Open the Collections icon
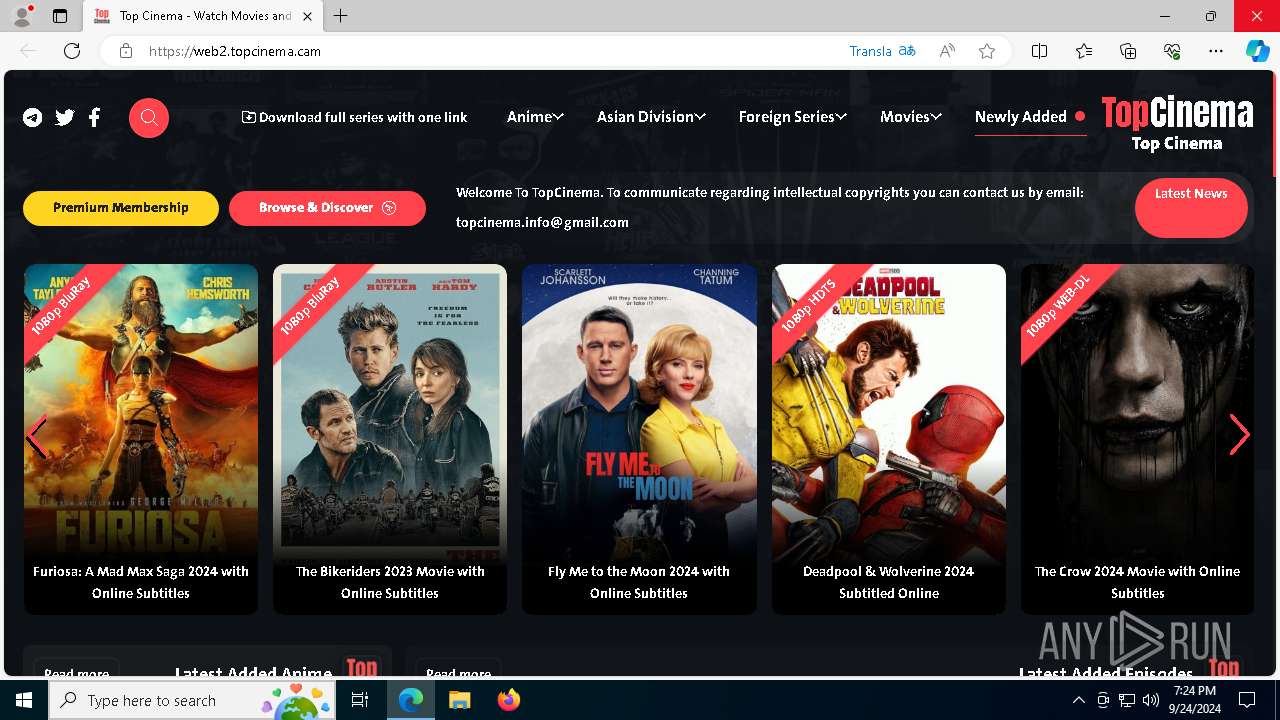Viewport: 1280px width, 720px height. pyautogui.click(x=1128, y=51)
